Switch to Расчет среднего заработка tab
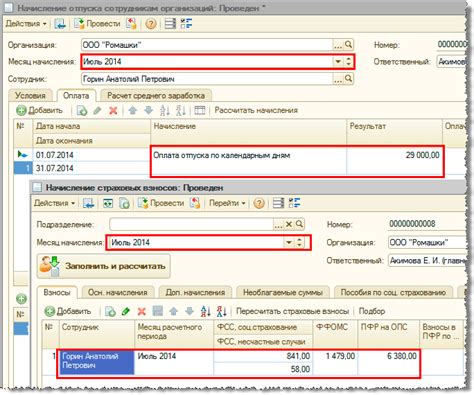Image resolution: width=474 pixels, height=395 pixels. tap(156, 96)
